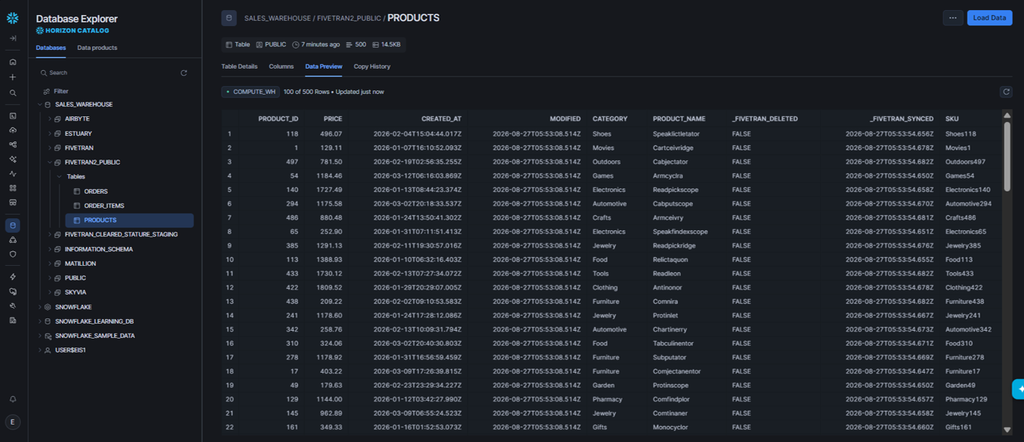Select the SKYVIA schema
Image resolution: width=1024 pixels, height=442 pixels.
coord(76,292)
